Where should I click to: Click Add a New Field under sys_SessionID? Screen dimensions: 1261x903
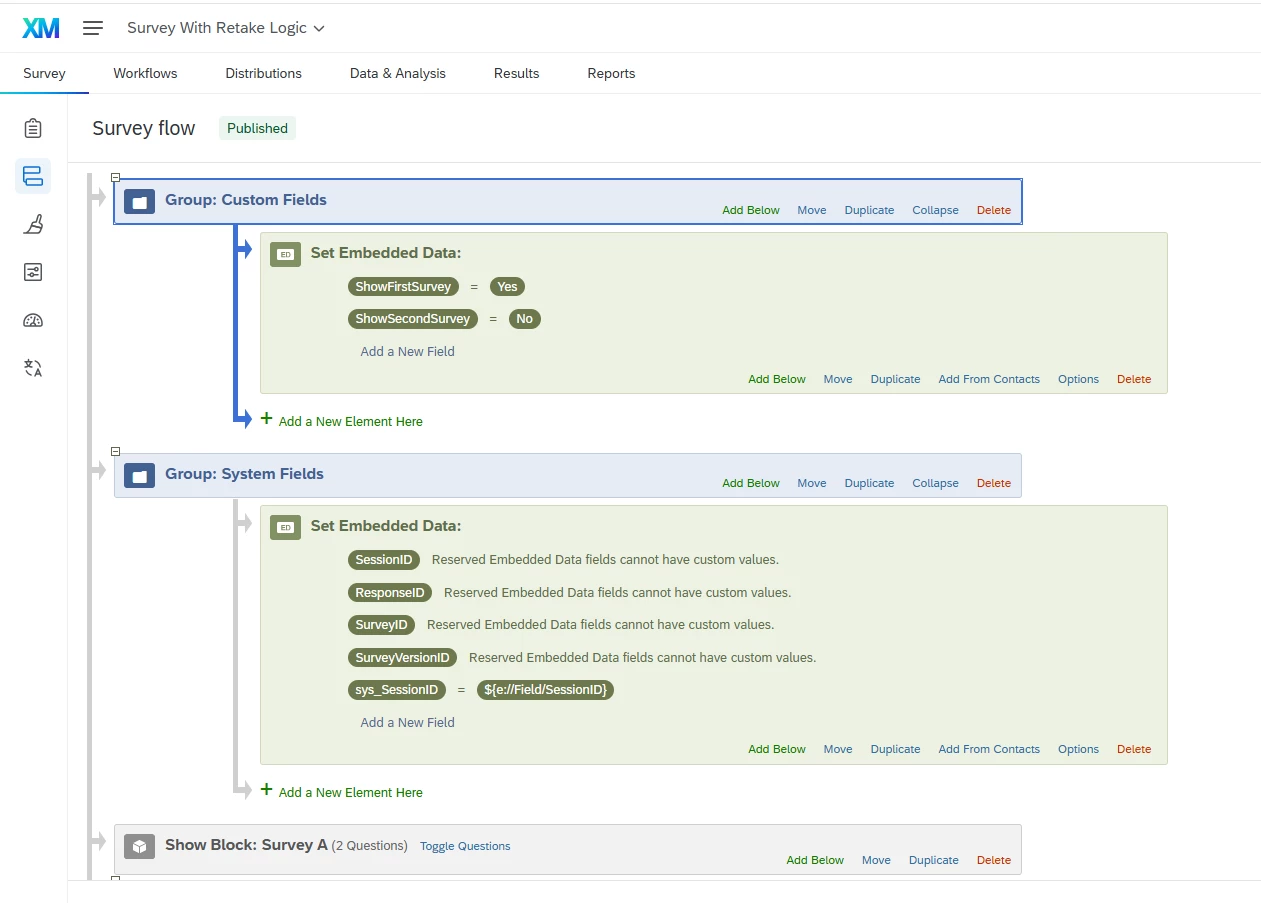pos(407,722)
